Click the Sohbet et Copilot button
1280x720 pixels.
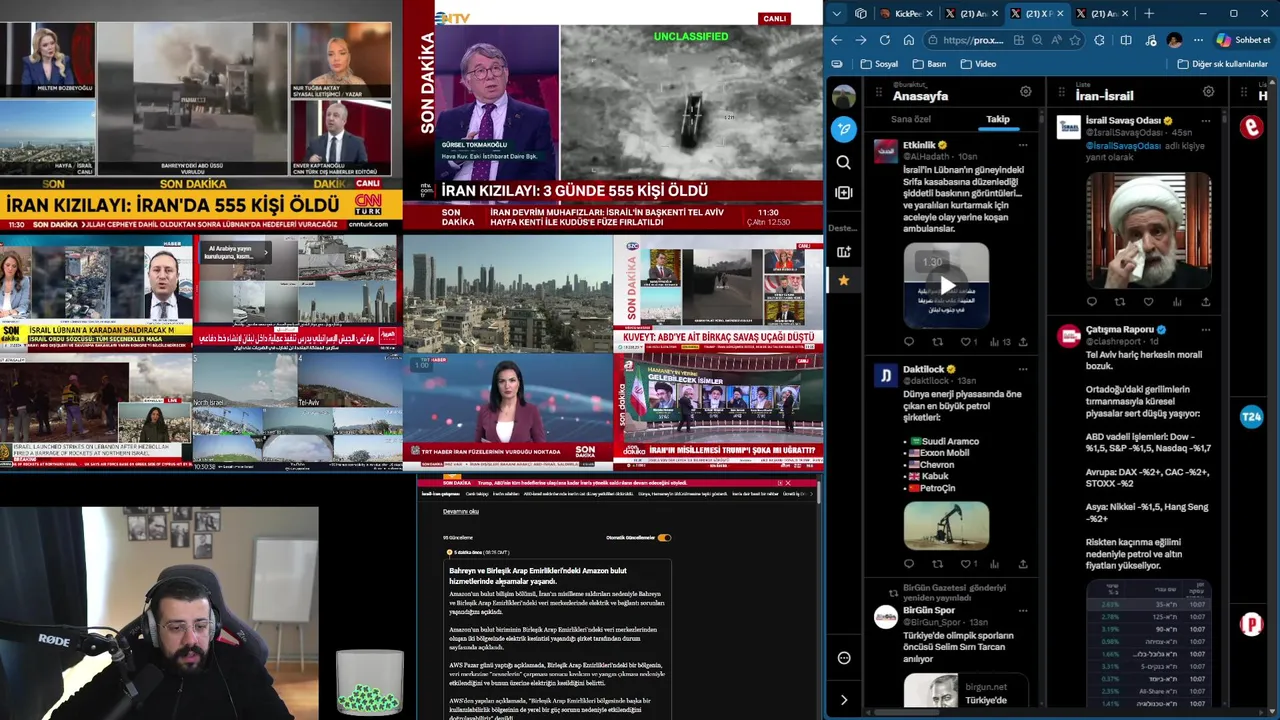pos(1244,40)
